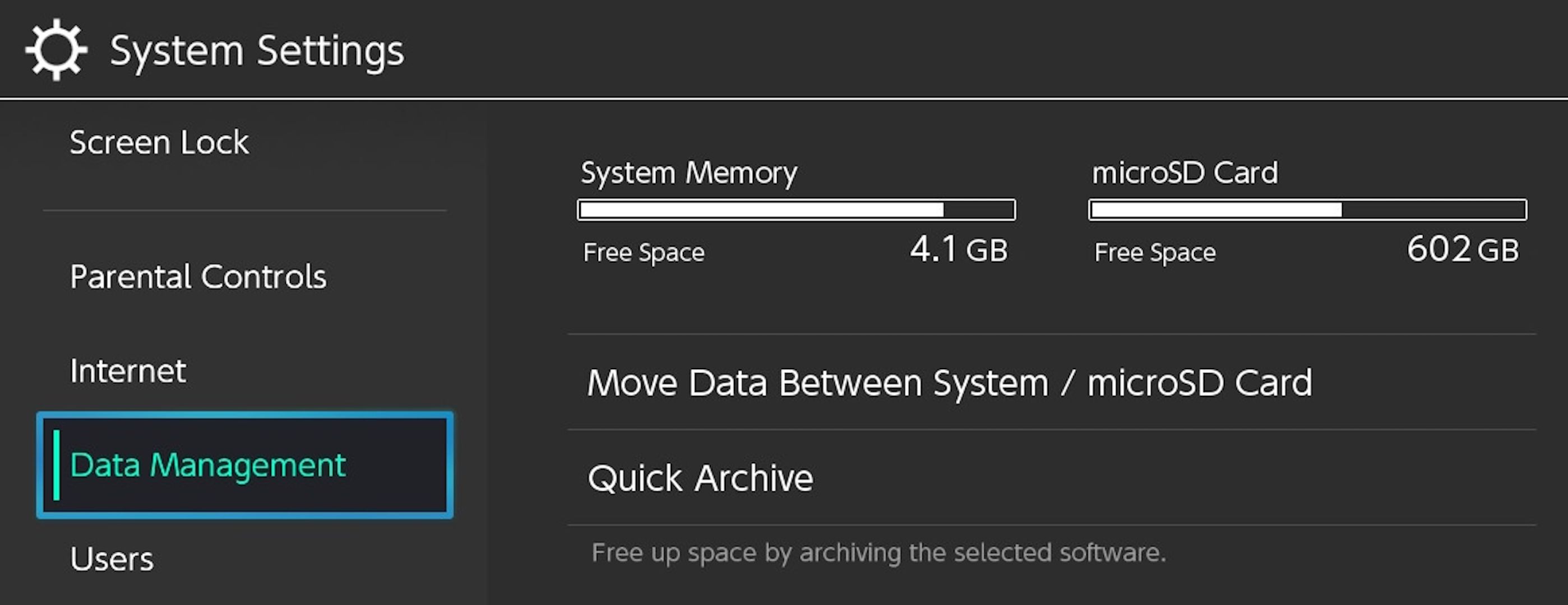Click the green marker beside Data Management
The width and height of the screenshot is (1568, 605).
pos(57,465)
